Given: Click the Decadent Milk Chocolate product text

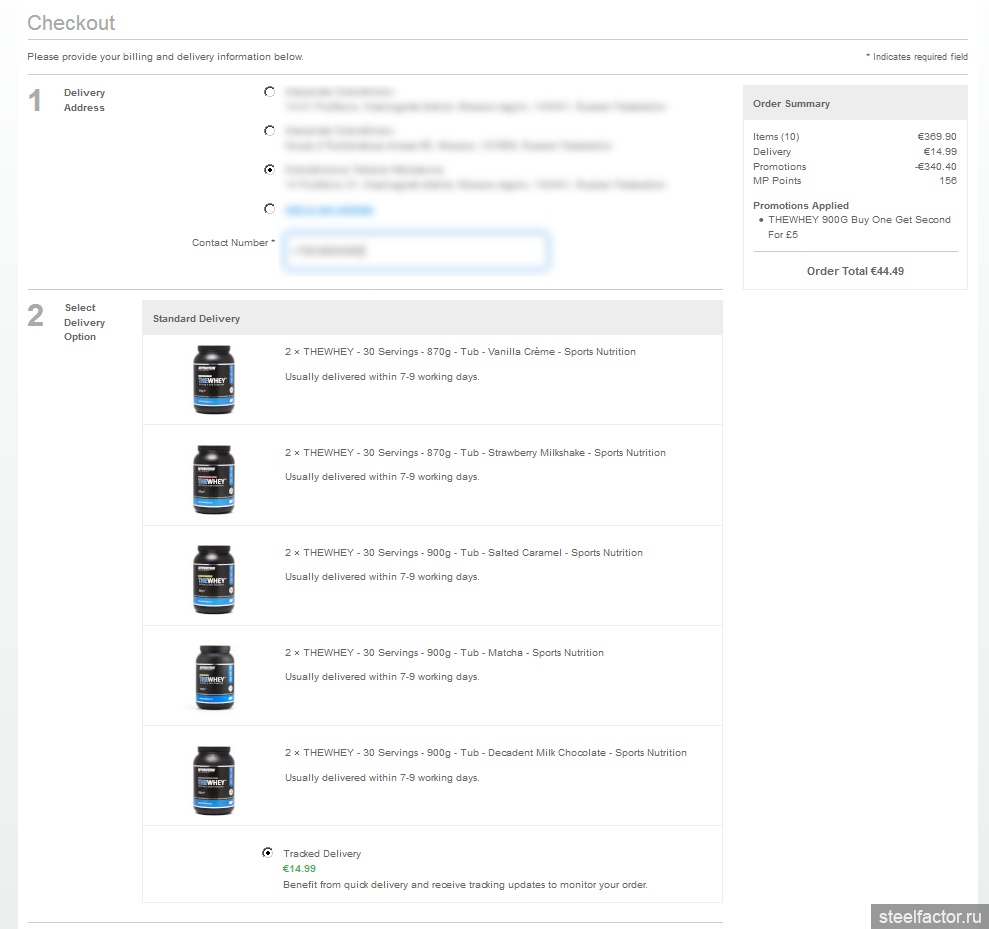Looking at the screenshot, I should click(485, 753).
